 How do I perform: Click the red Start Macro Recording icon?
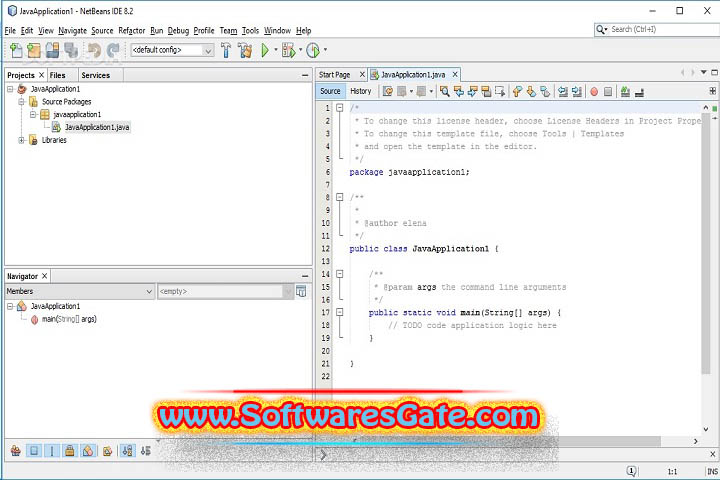click(594, 91)
